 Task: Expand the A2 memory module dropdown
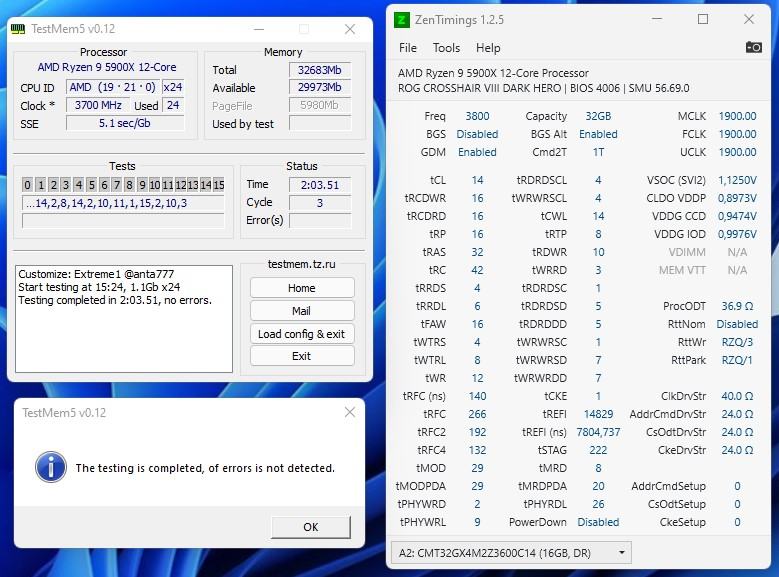tap(511, 553)
